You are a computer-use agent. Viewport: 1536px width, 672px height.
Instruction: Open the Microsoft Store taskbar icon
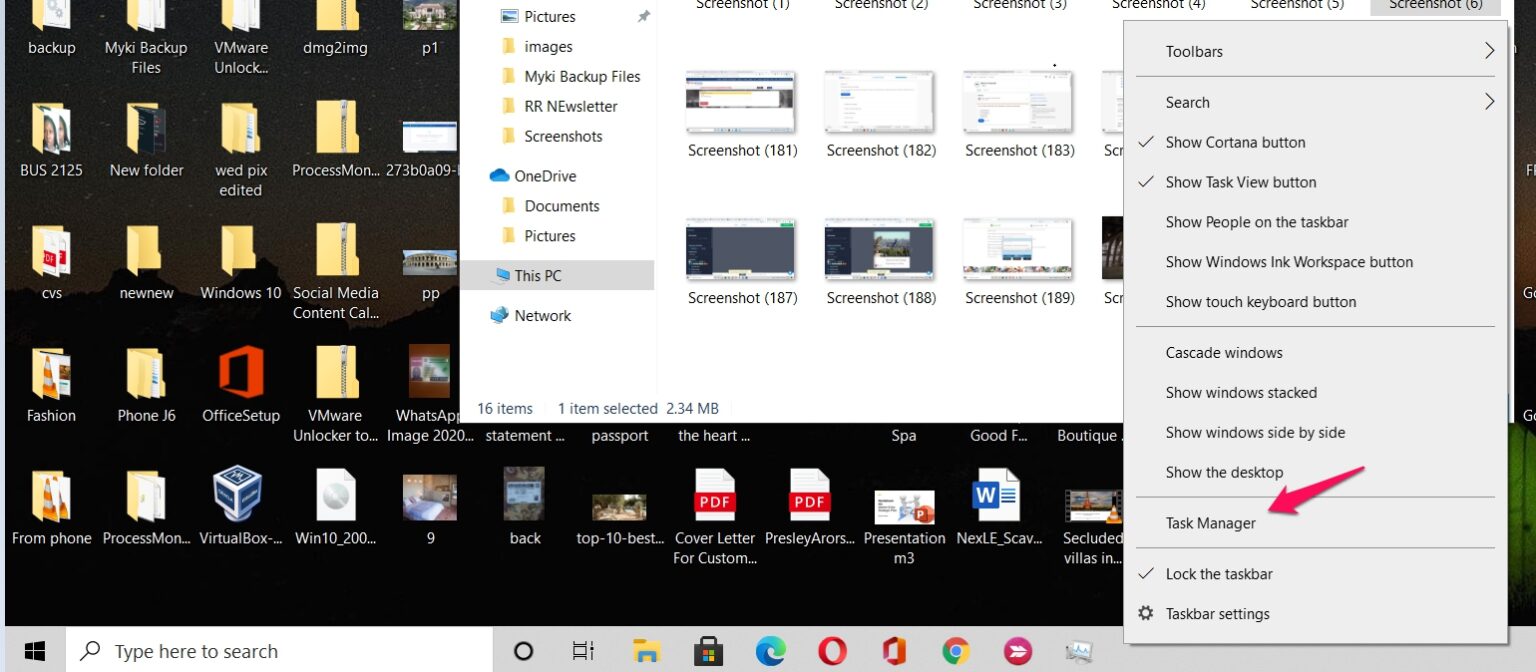pos(708,651)
